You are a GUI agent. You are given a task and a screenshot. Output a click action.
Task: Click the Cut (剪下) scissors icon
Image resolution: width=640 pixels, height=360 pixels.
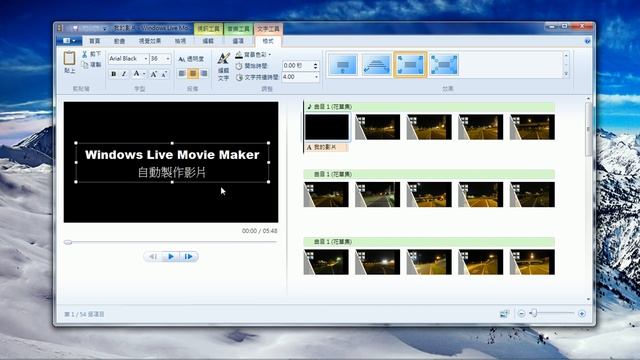pyautogui.click(x=84, y=54)
